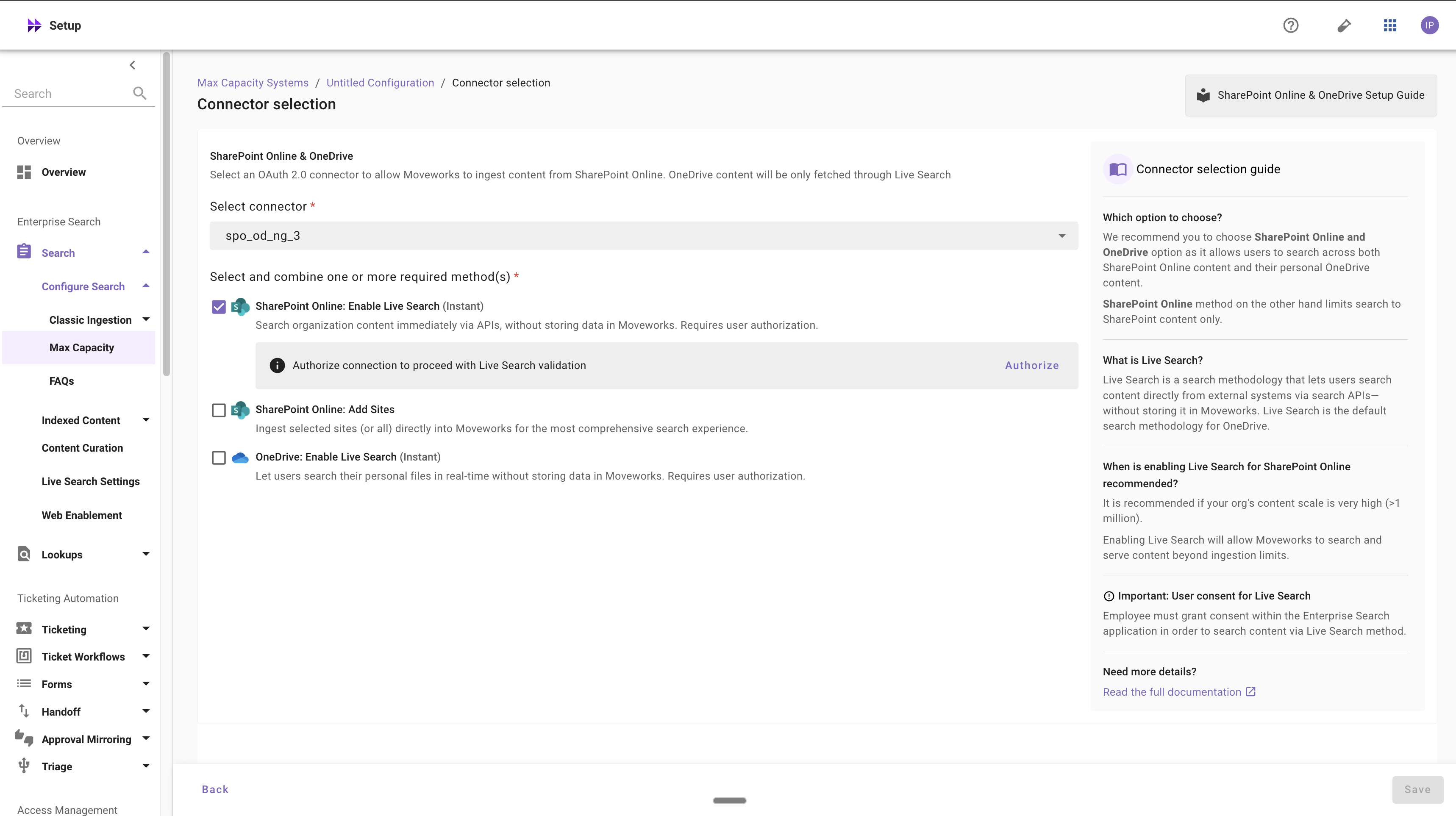Open FAQs in the sidebar

[x=61, y=381]
